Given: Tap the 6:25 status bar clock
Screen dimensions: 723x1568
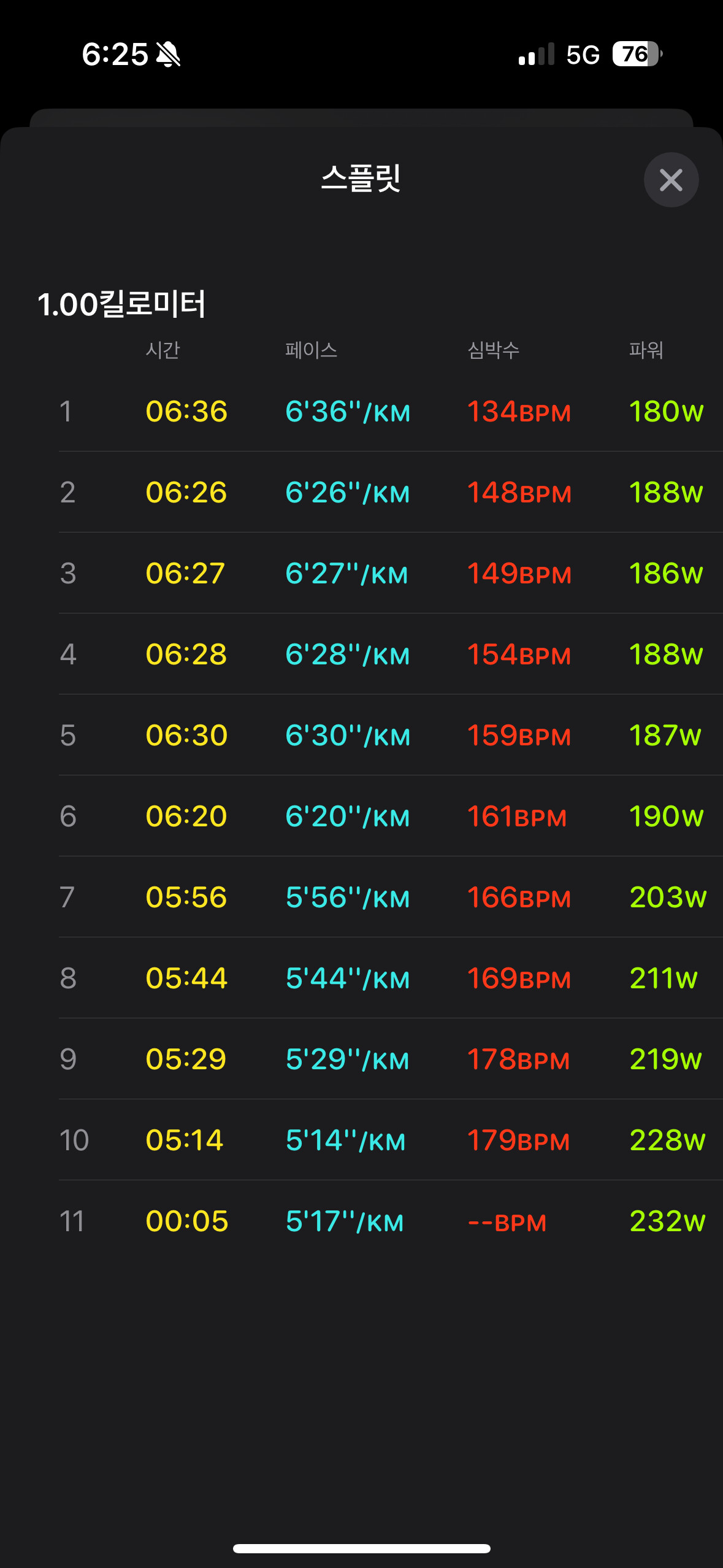Looking at the screenshot, I should (115, 54).
